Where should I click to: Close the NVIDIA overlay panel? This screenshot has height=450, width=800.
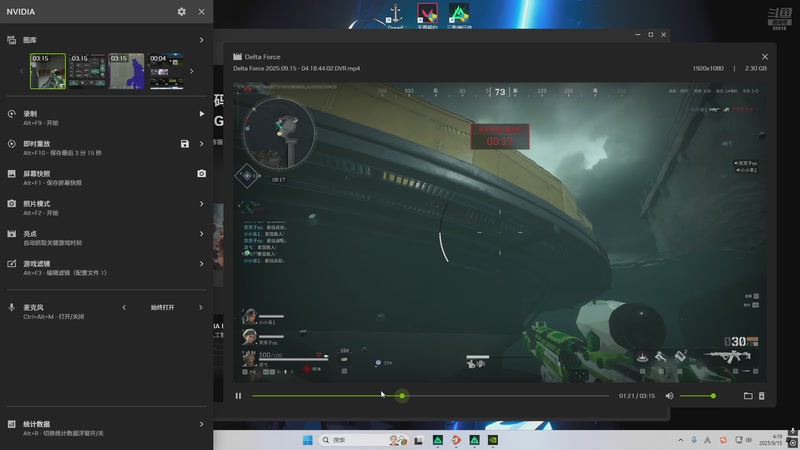point(202,11)
